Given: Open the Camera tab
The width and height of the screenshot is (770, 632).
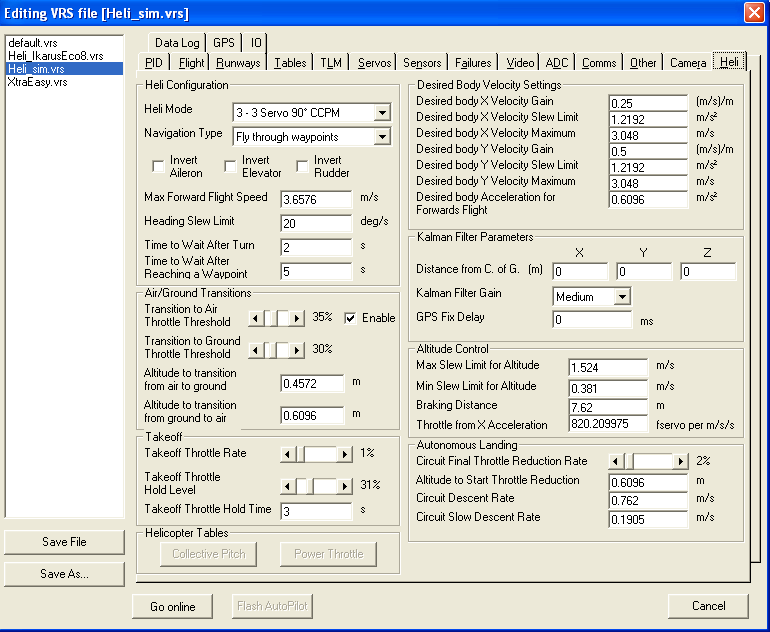Looking at the screenshot, I should pos(688,63).
